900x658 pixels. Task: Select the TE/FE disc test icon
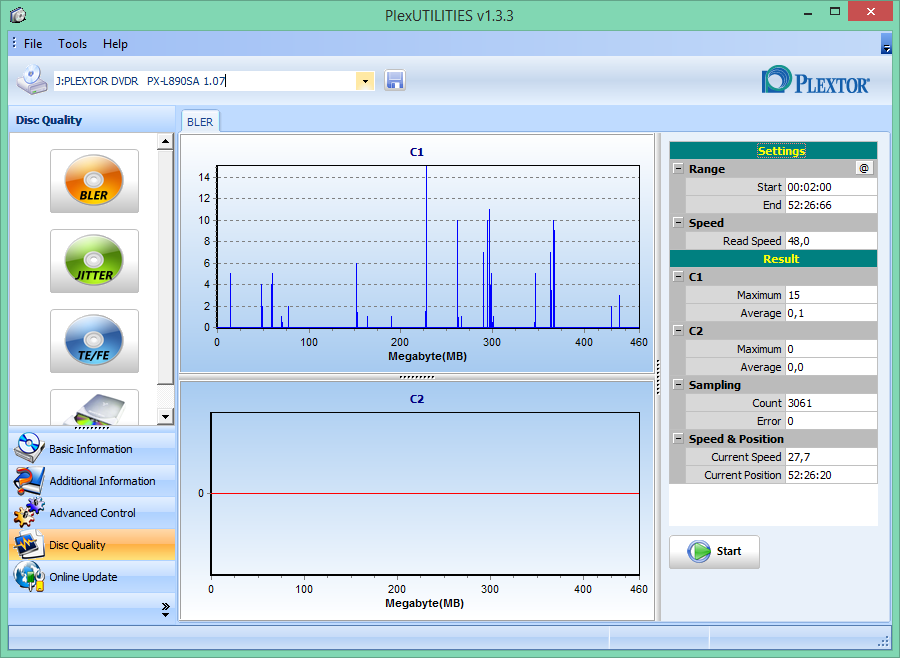[x=94, y=340]
